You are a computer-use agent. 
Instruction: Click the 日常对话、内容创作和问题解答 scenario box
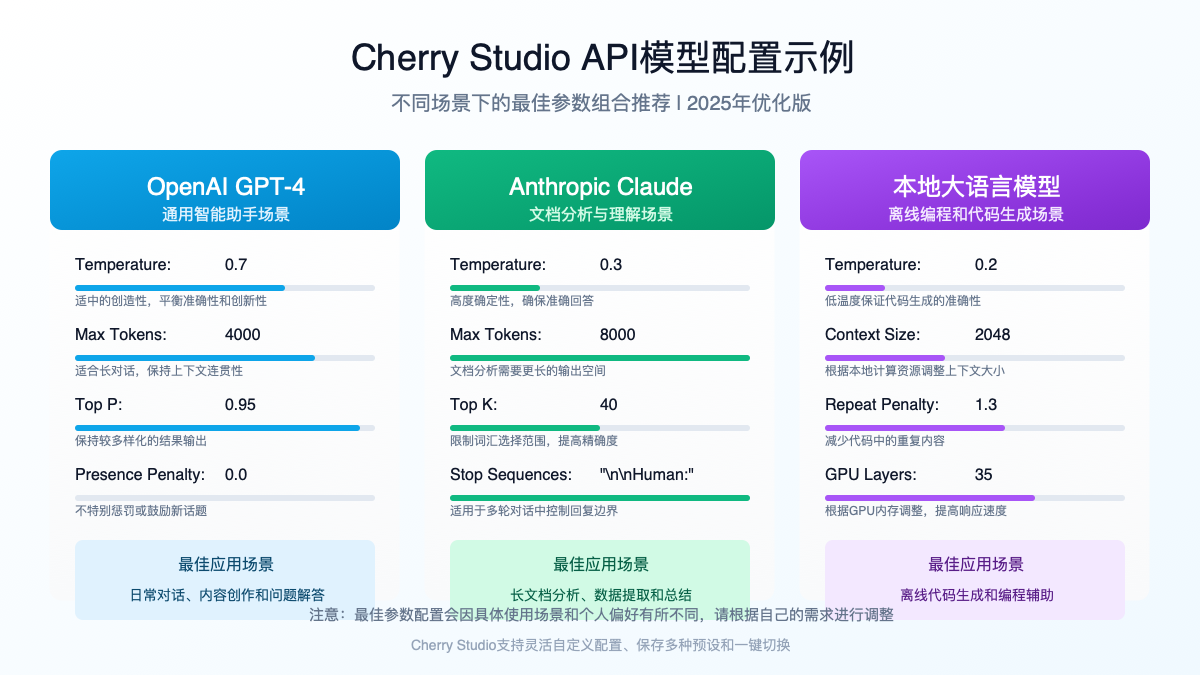pos(225,580)
